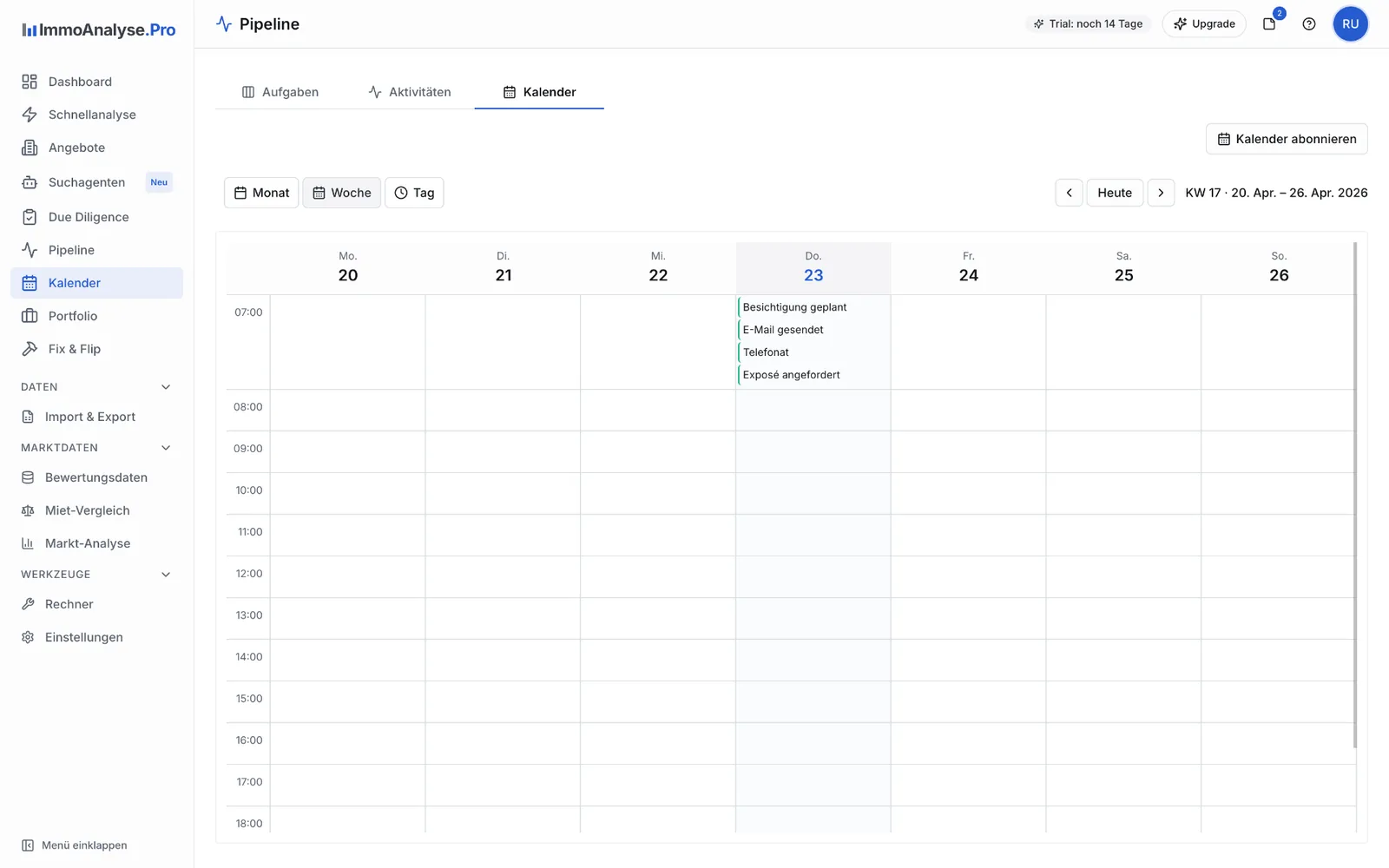
Task: Select Wednesday 22 day header
Action: (x=658, y=267)
